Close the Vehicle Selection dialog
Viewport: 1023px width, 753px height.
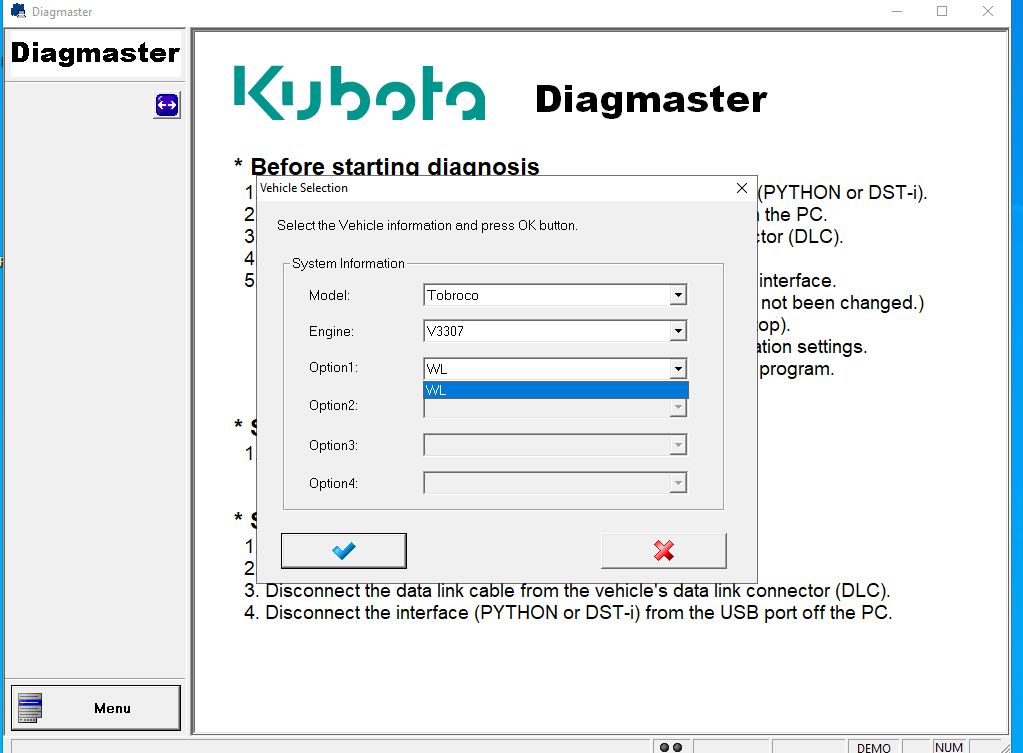(x=742, y=188)
